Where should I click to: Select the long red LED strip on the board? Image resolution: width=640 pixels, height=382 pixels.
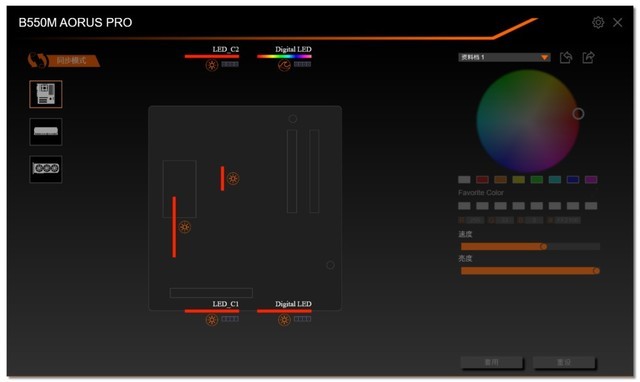[x=174, y=227]
